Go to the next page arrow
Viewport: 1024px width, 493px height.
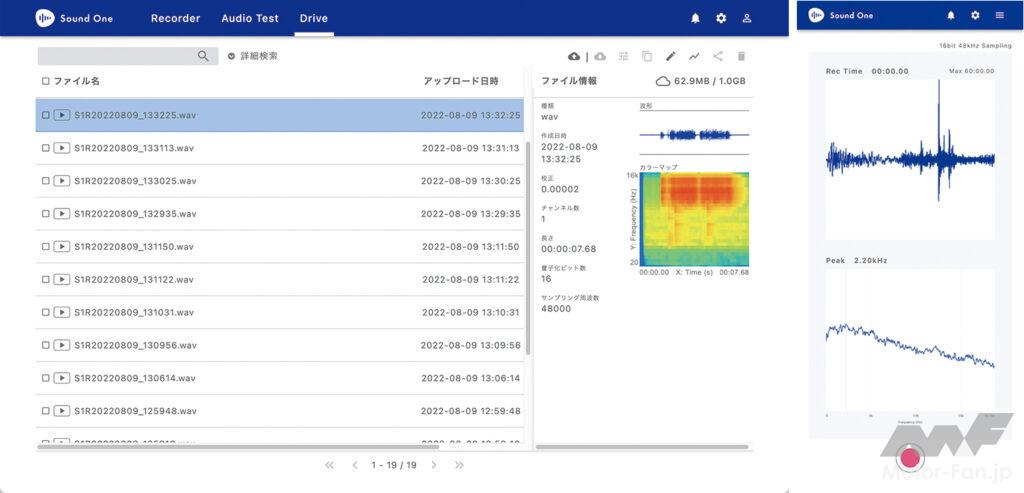coord(434,465)
